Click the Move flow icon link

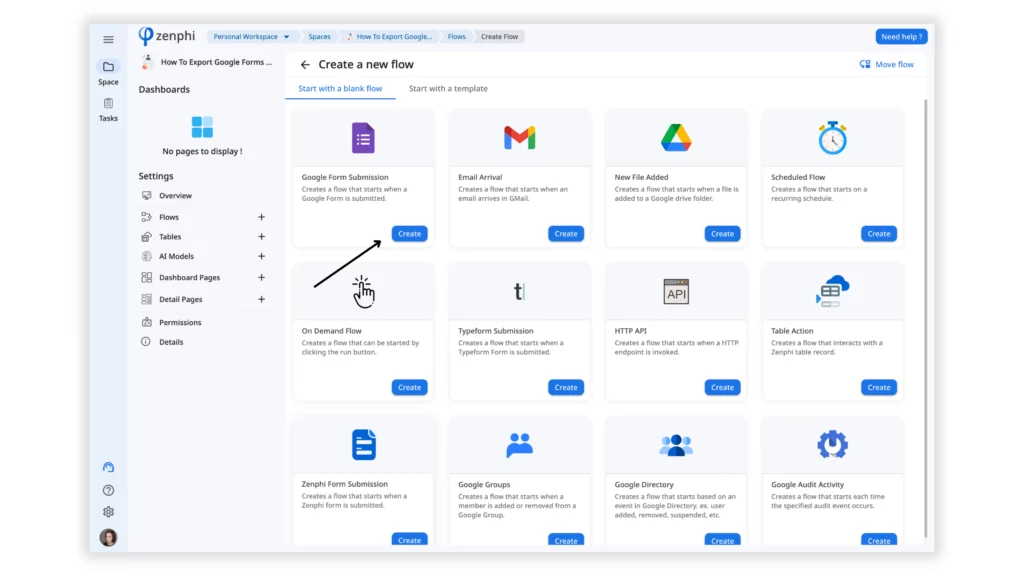(x=886, y=65)
